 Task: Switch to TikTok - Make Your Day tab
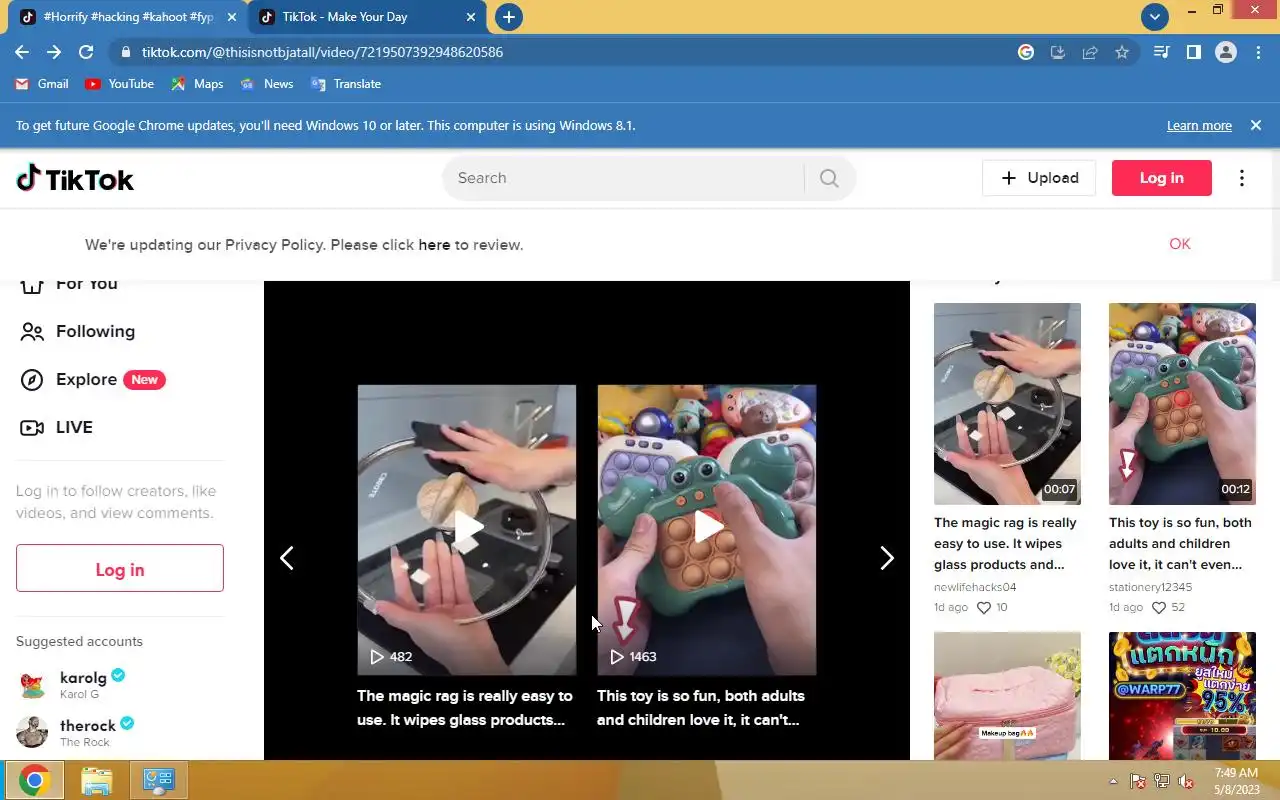365,17
